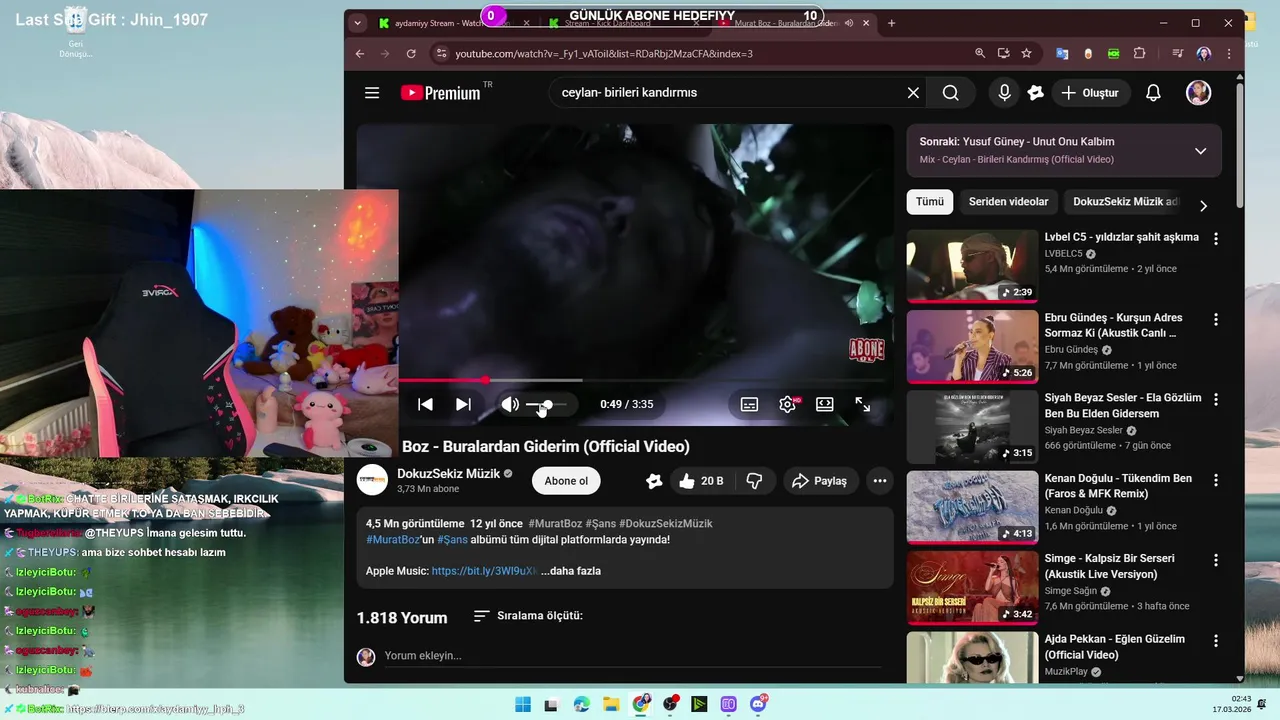Image resolution: width=1280 pixels, height=720 pixels.
Task: Open Chrome extensions puzzle icon
Action: pos(1139,53)
